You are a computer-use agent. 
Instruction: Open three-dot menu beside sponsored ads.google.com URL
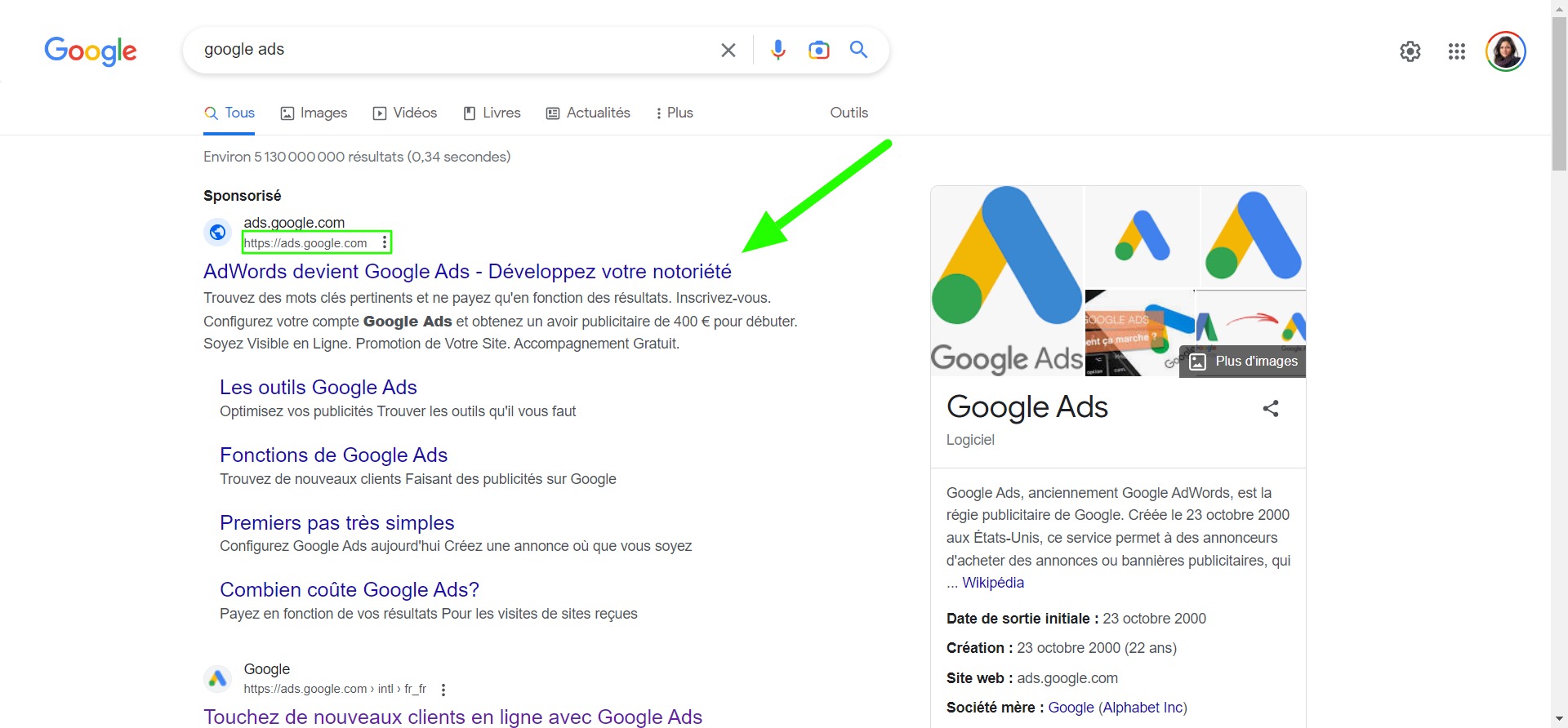click(385, 242)
